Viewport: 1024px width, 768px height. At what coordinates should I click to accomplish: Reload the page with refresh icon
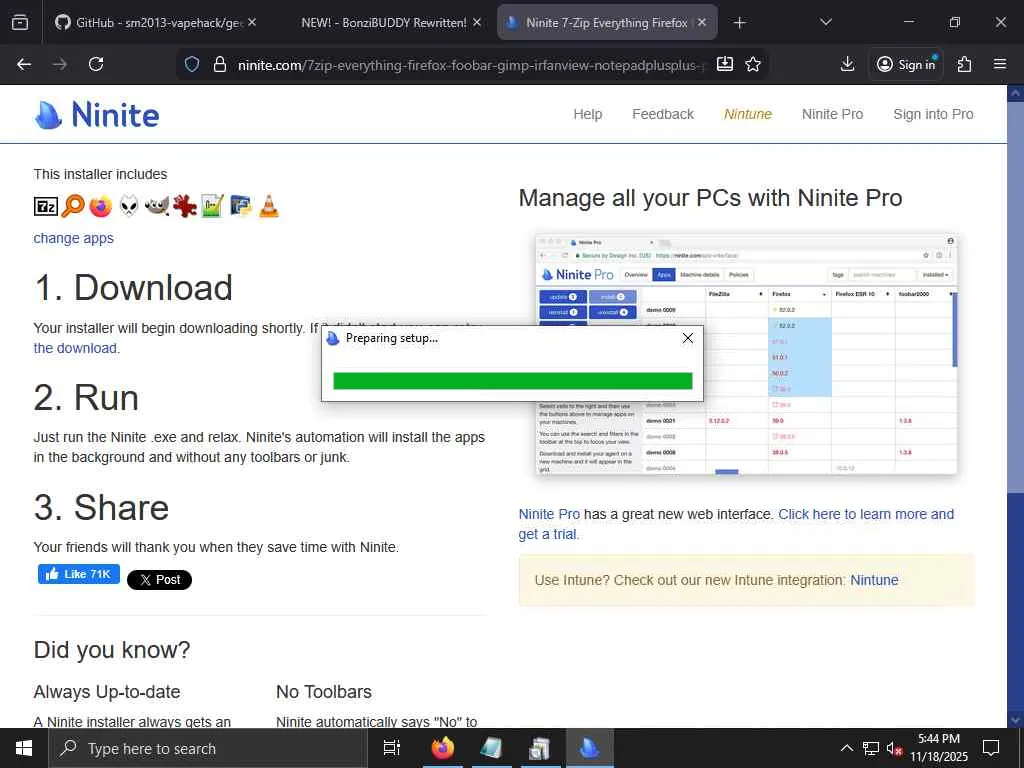point(96,64)
